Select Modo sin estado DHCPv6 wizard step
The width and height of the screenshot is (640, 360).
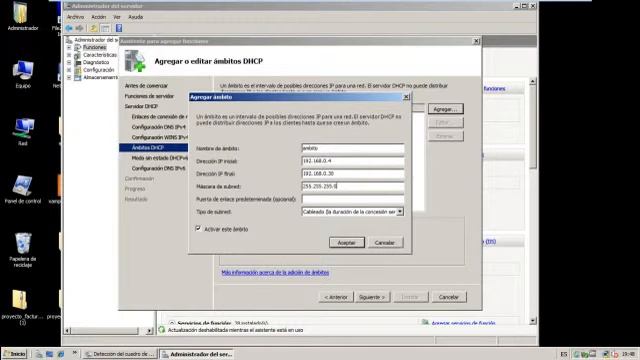160,158
